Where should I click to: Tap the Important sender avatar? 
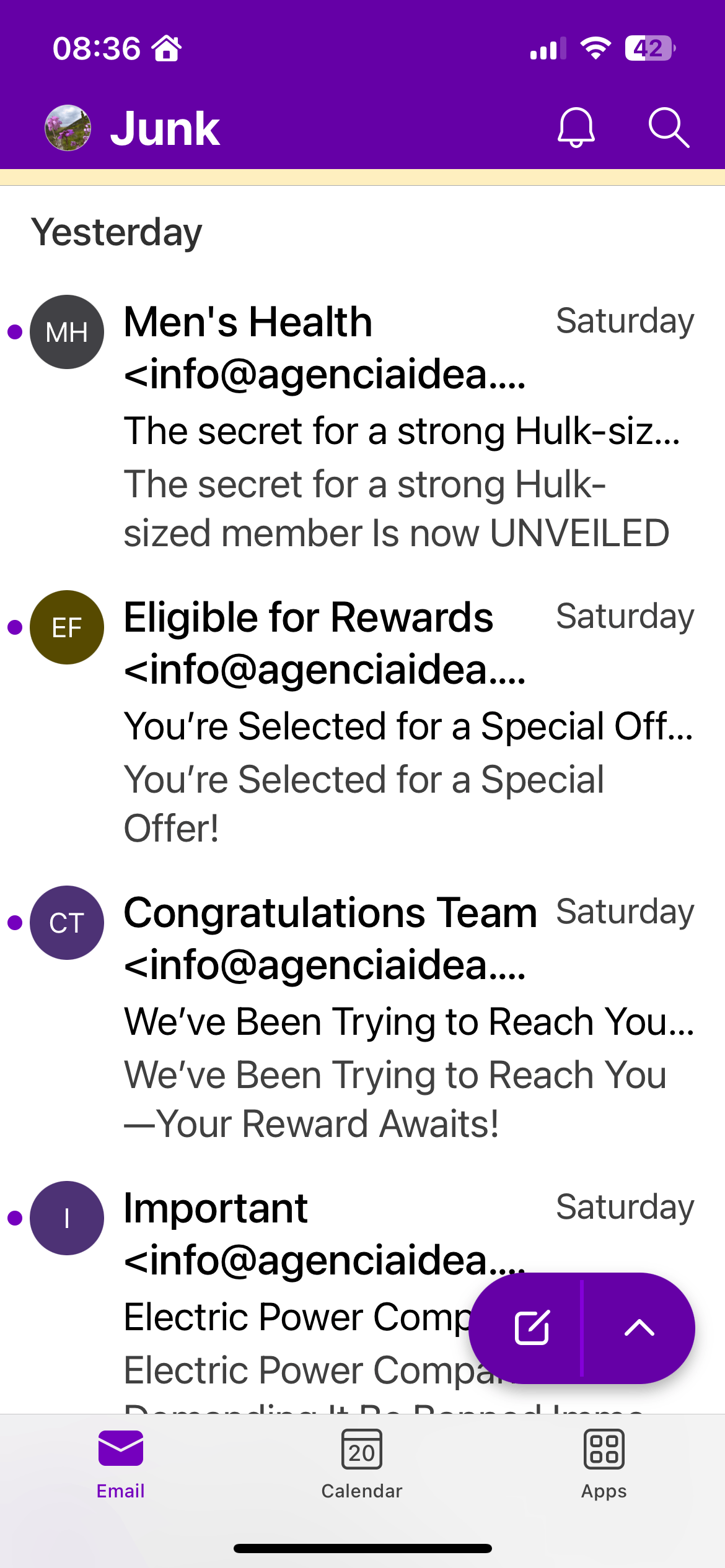tap(67, 1218)
